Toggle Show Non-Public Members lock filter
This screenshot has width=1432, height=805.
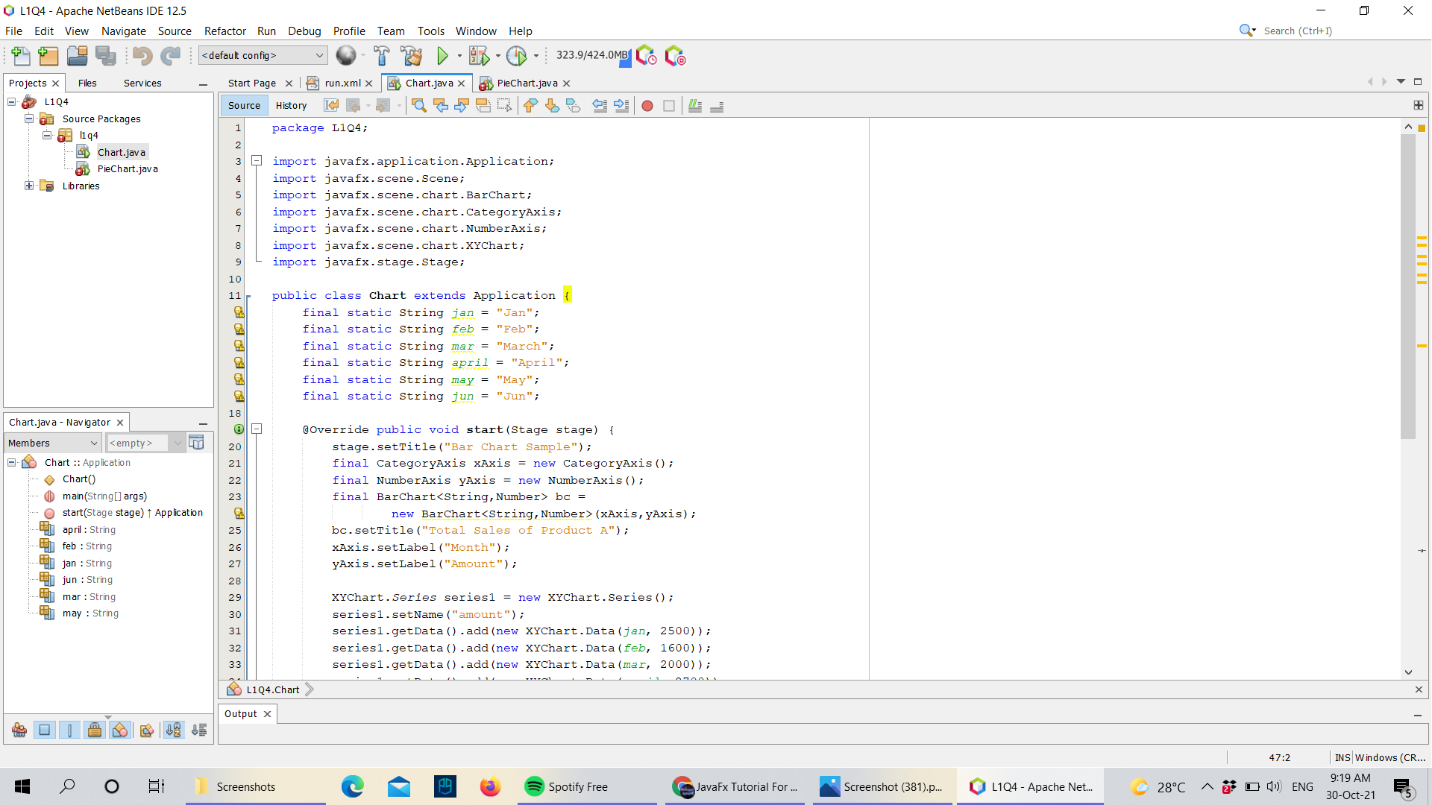pyautogui.click(x=94, y=730)
